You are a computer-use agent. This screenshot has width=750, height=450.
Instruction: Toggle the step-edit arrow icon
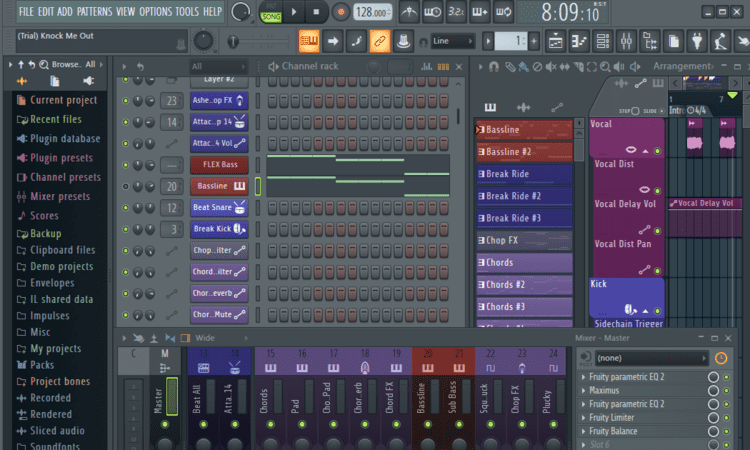point(333,41)
